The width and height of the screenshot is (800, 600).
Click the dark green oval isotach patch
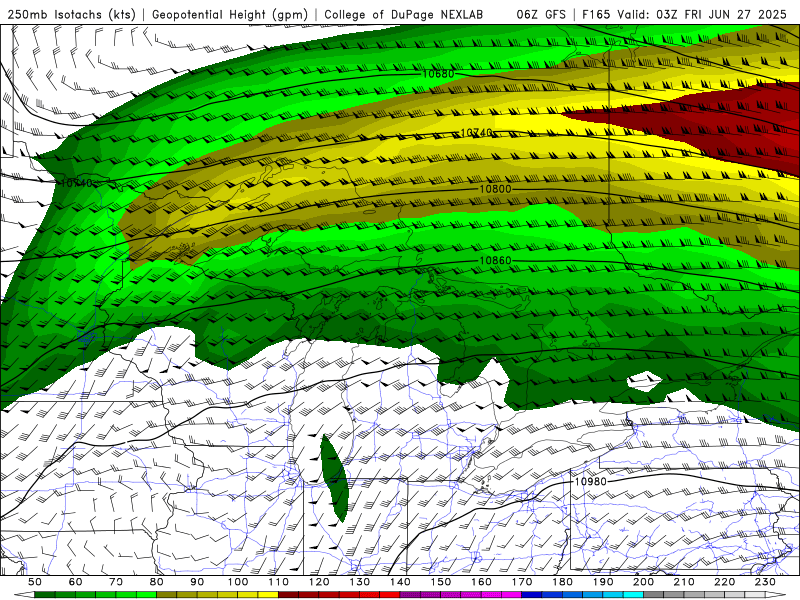click(x=334, y=478)
